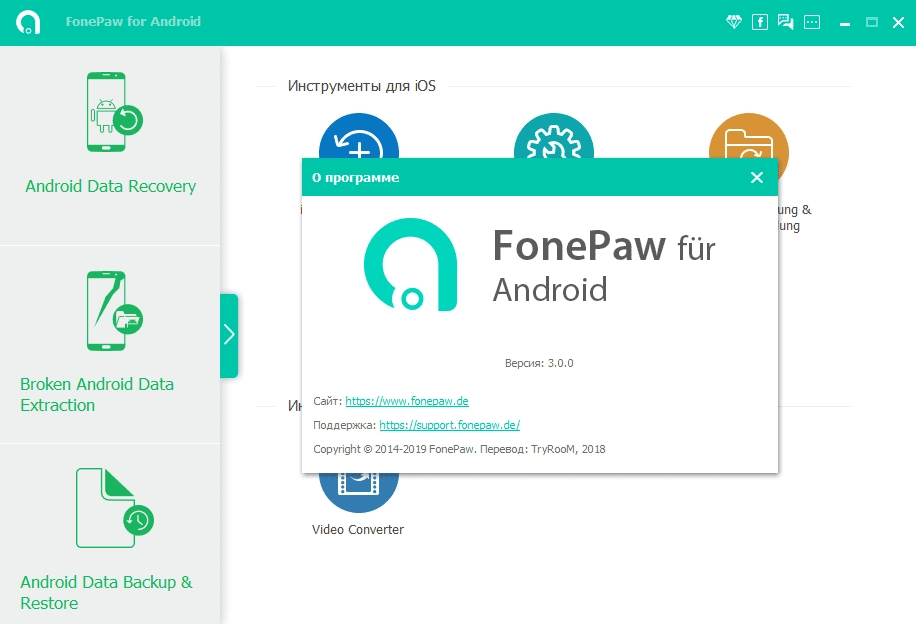Click the Инструменты для iOS heading
This screenshot has height=624, width=916.
pyautogui.click(x=362, y=86)
